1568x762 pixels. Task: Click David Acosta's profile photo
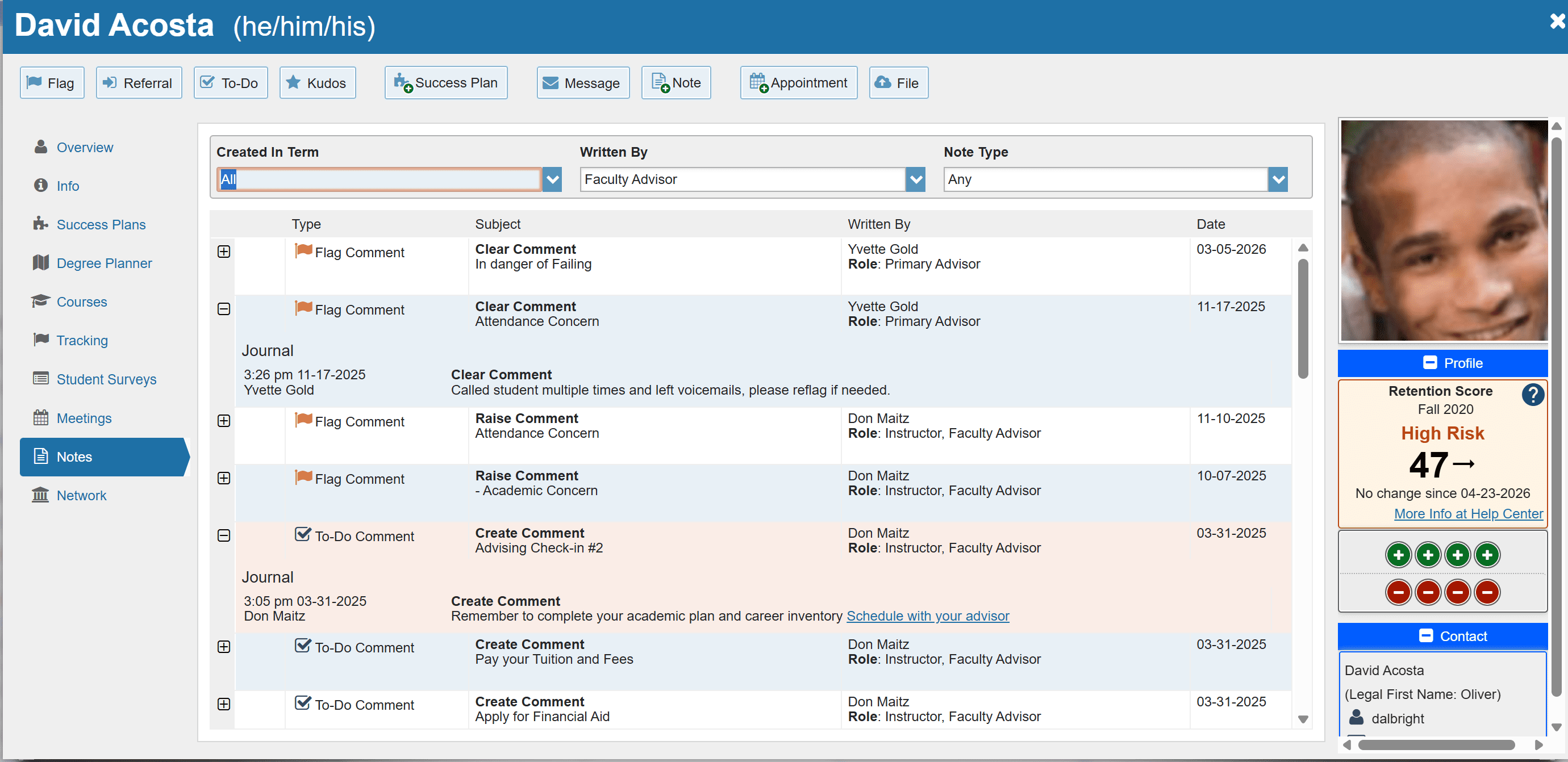tap(1443, 231)
